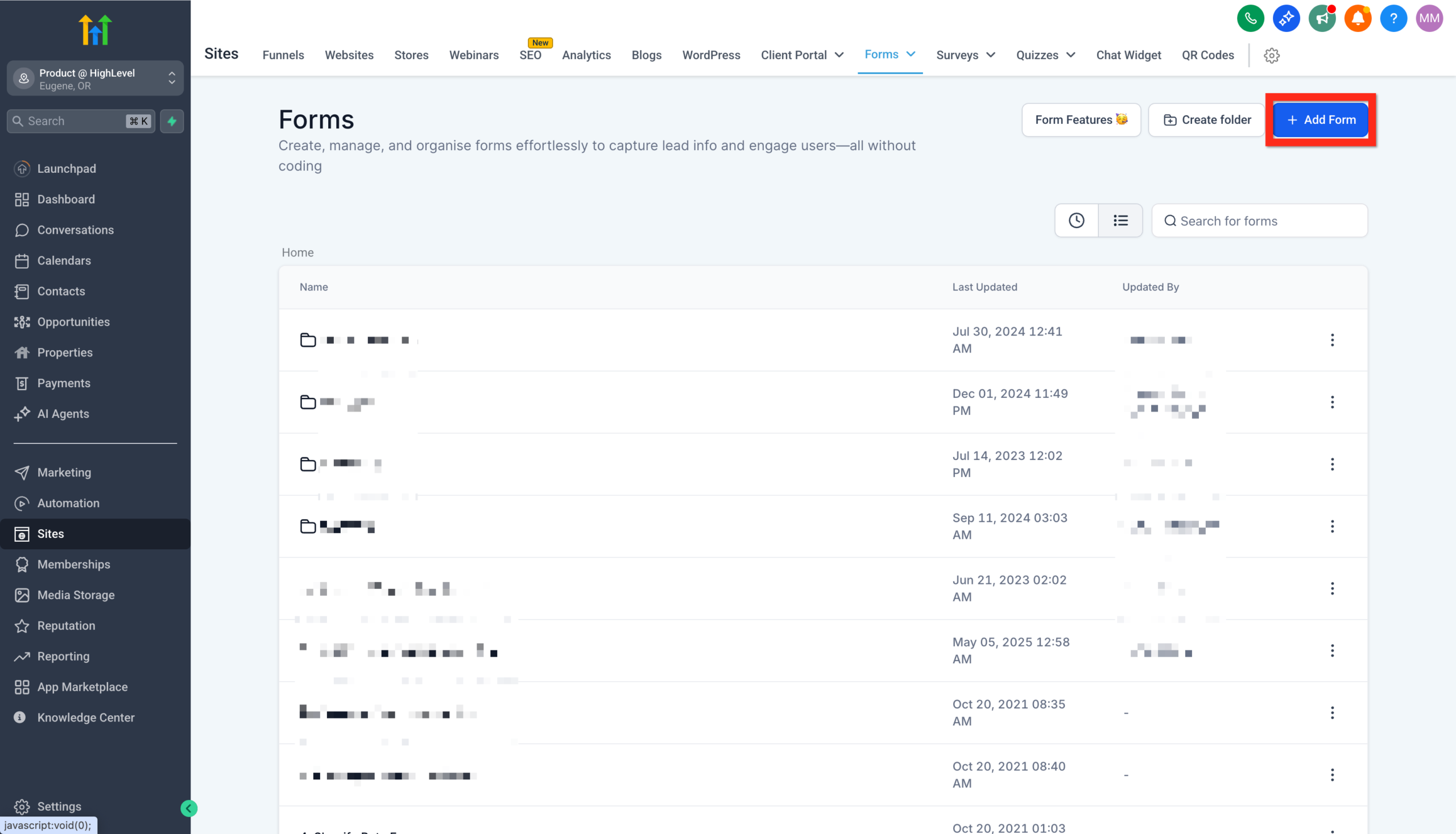Open Opportunities in the sidebar
Image resolution: width=1456 pixels, height=834 pixels.
point(73,321)
